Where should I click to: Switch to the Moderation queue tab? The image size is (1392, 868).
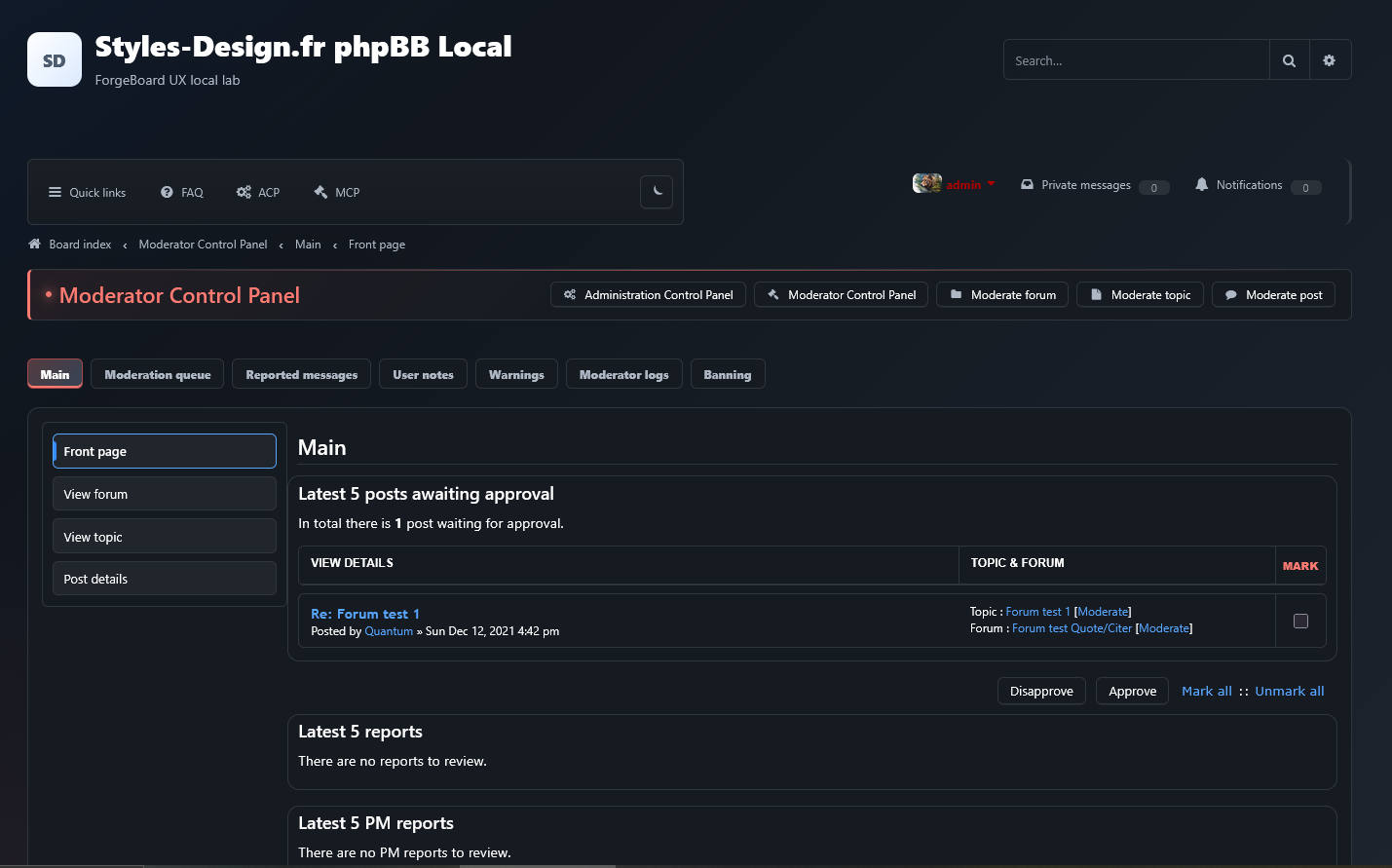[x=158, y=374]
